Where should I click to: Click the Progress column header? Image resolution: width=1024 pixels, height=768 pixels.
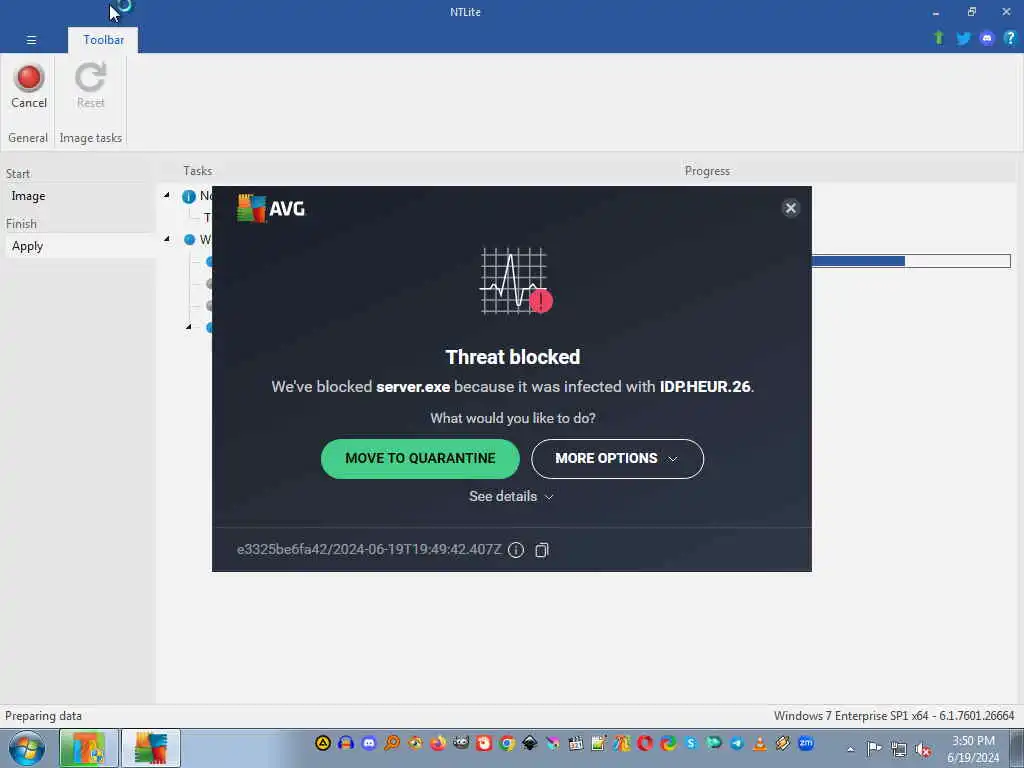pos(707,170)
